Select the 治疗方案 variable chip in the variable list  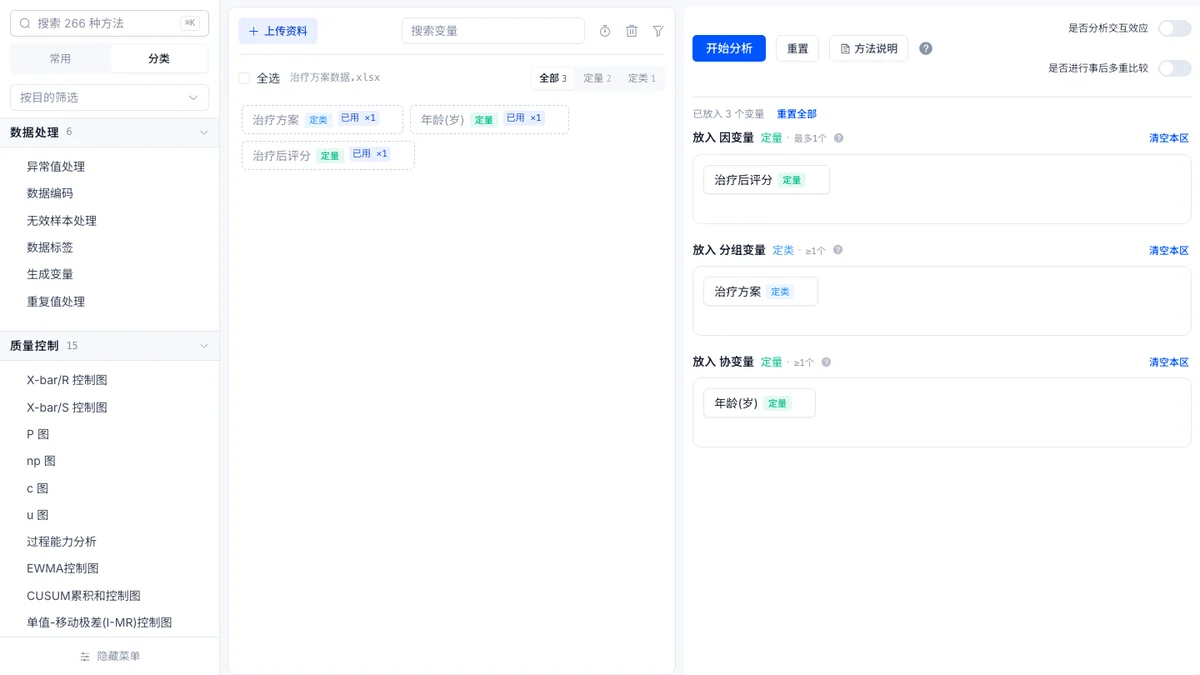[x=322, y=119]
